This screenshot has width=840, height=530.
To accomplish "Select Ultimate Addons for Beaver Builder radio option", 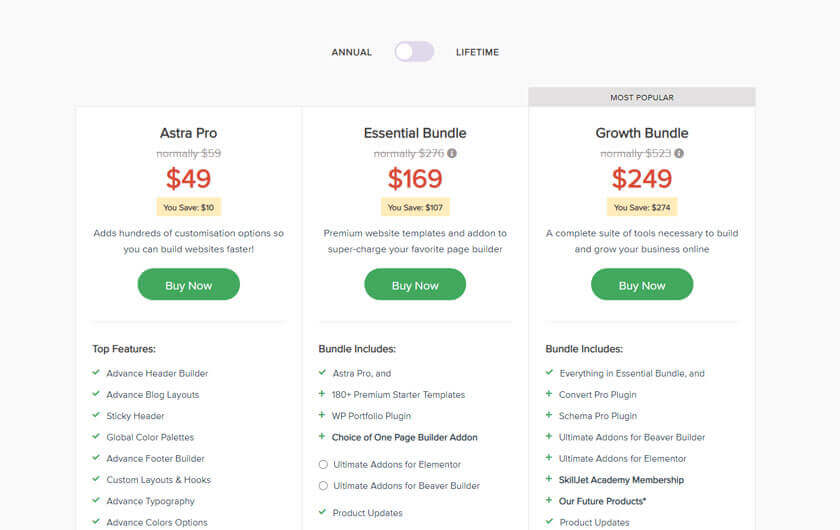I will pyautogui.click(x=323, y=486).
